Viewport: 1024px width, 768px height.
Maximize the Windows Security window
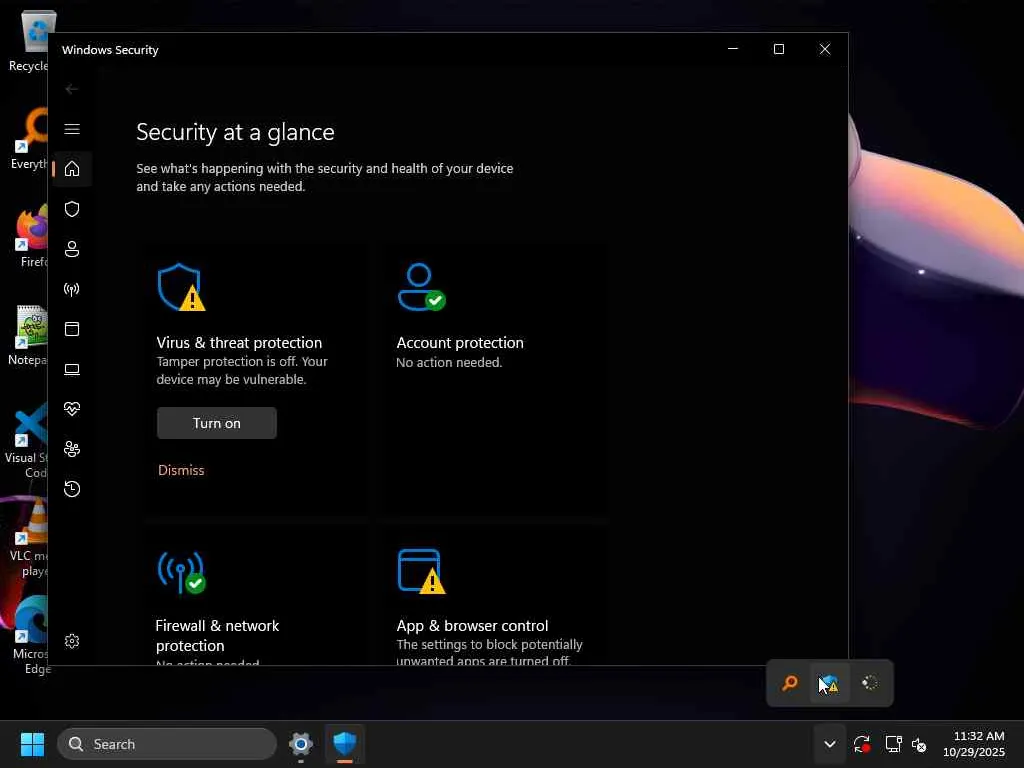[778, 49]
